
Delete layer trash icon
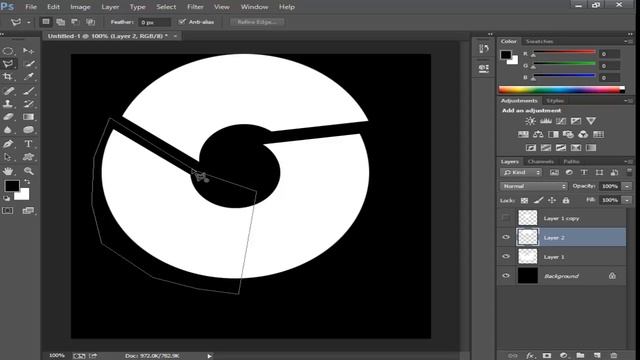click(613, 356)
